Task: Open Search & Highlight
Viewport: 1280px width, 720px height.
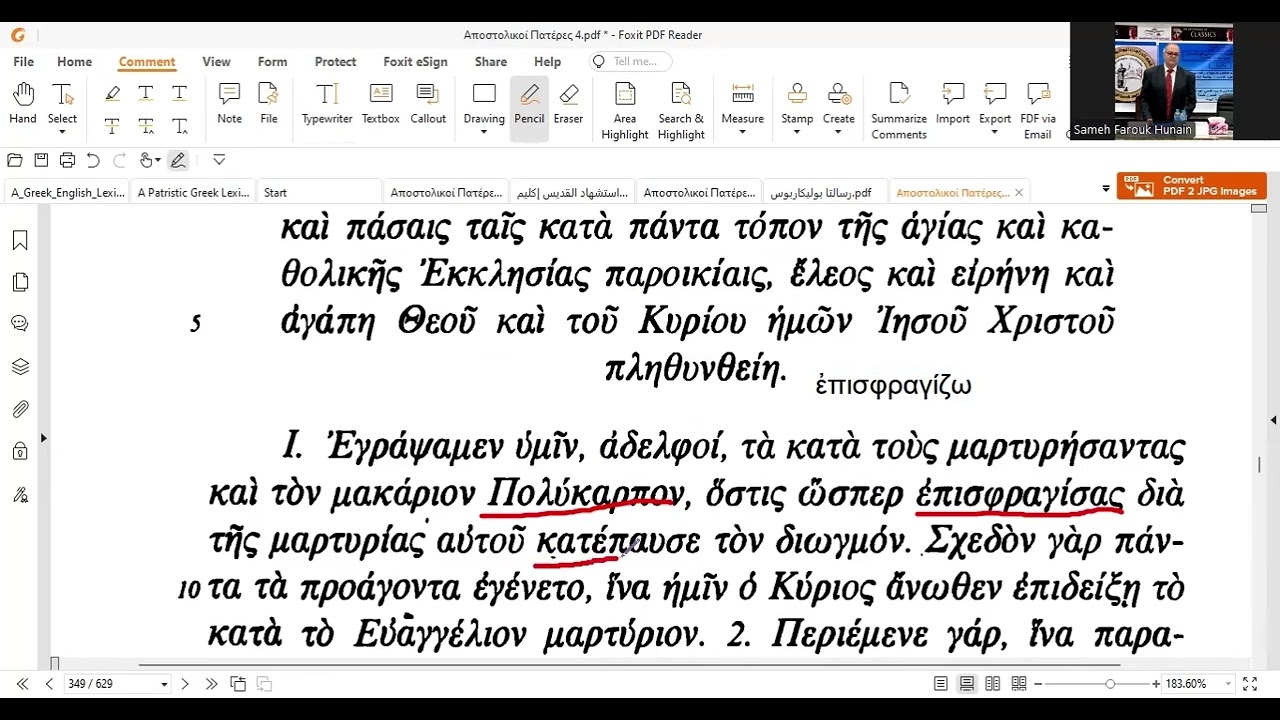Action: (681, 111)
